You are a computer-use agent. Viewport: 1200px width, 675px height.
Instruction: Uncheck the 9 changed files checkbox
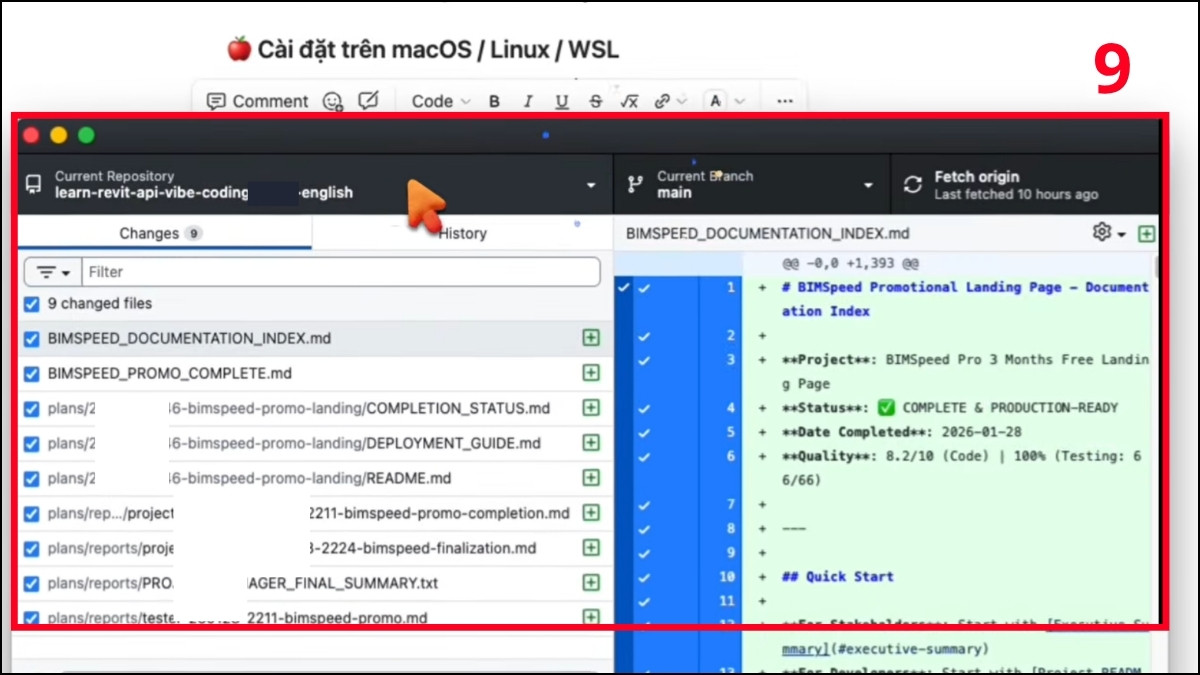(x=31, y=304)
